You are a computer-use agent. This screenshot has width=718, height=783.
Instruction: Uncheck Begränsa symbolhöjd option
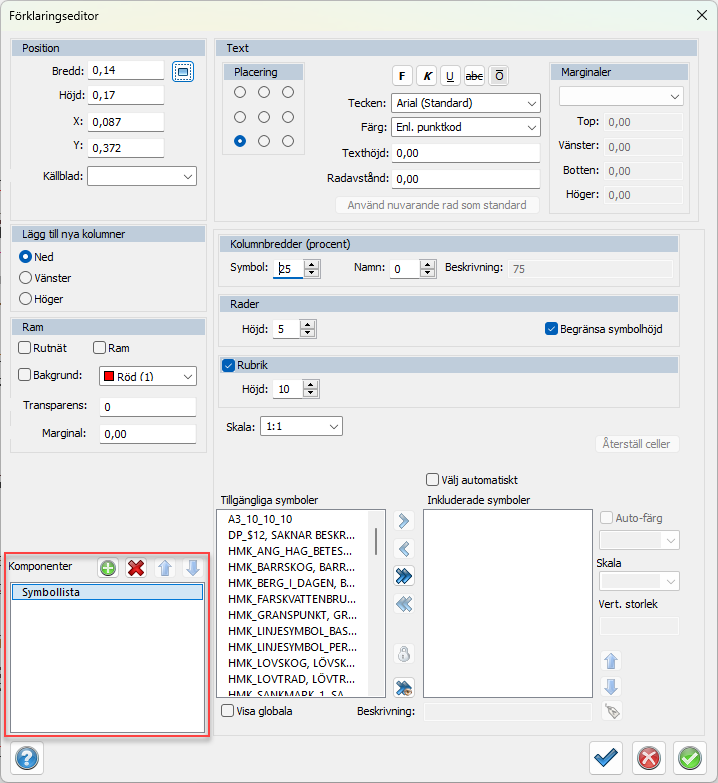coord(551,328)
